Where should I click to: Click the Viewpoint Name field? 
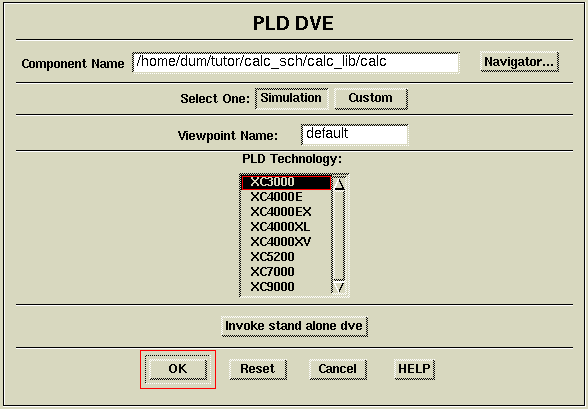click(354, 135)
